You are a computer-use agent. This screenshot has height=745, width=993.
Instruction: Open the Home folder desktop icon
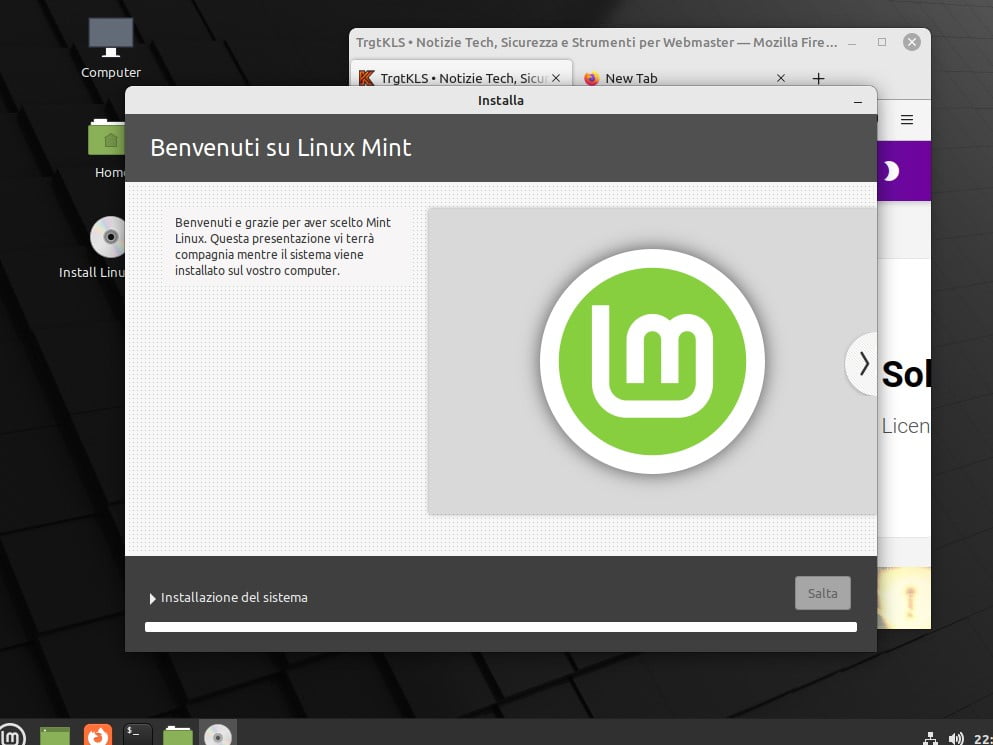point(108,138)
